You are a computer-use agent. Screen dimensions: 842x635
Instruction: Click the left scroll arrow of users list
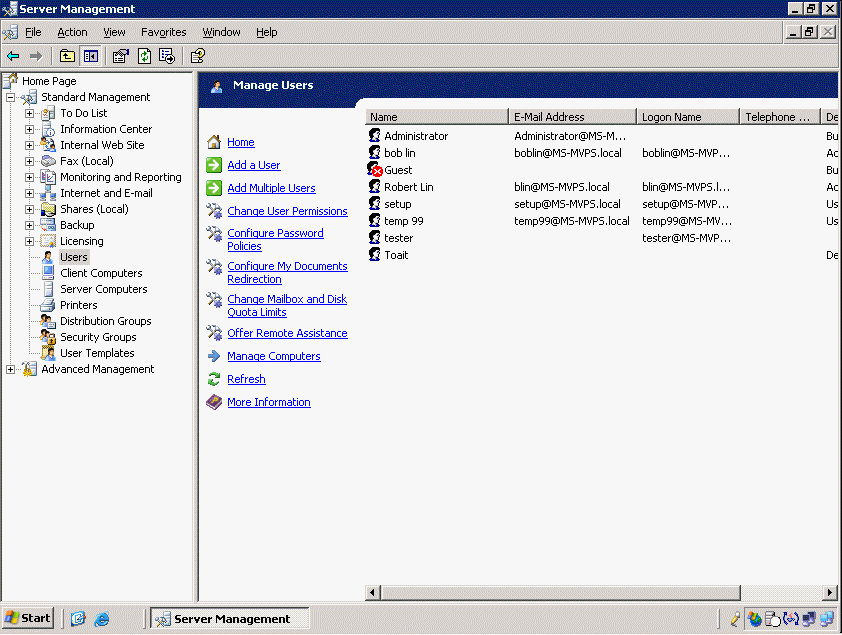pyautogui.click(x=373, y=593)
